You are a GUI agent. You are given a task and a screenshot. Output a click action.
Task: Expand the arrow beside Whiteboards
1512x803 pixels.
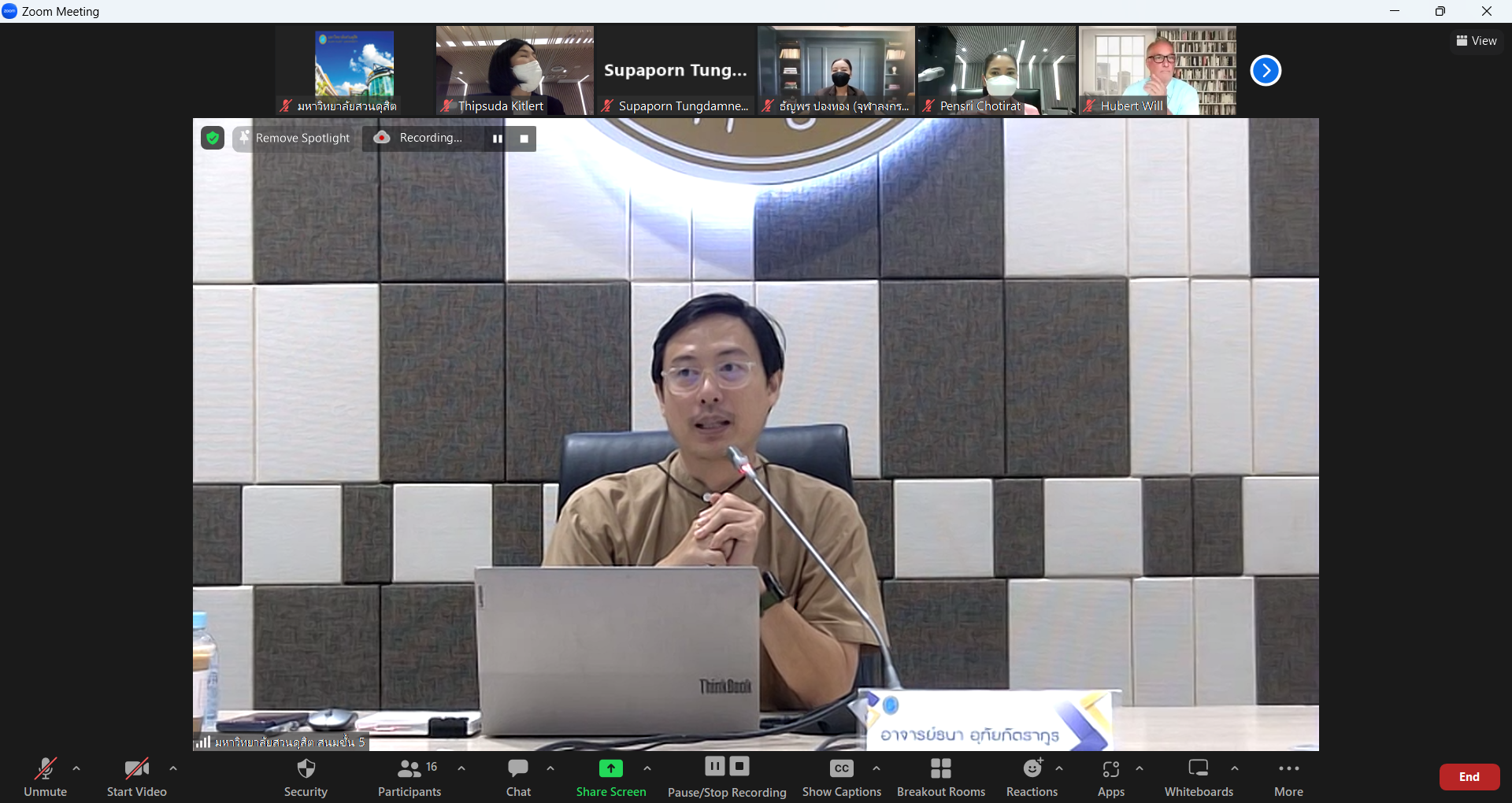tap(1235, 768)
